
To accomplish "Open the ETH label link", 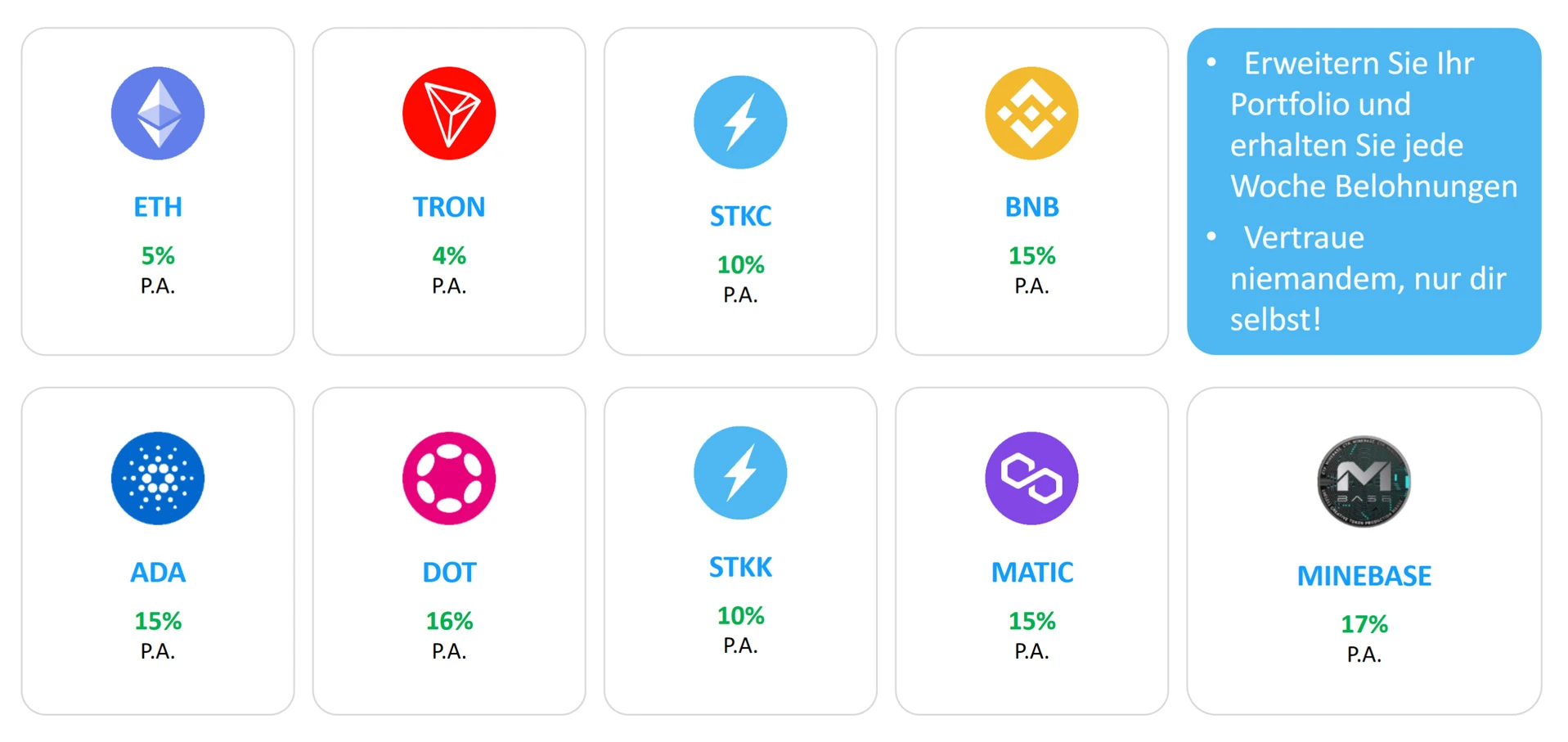I will (x=158, y=207).
